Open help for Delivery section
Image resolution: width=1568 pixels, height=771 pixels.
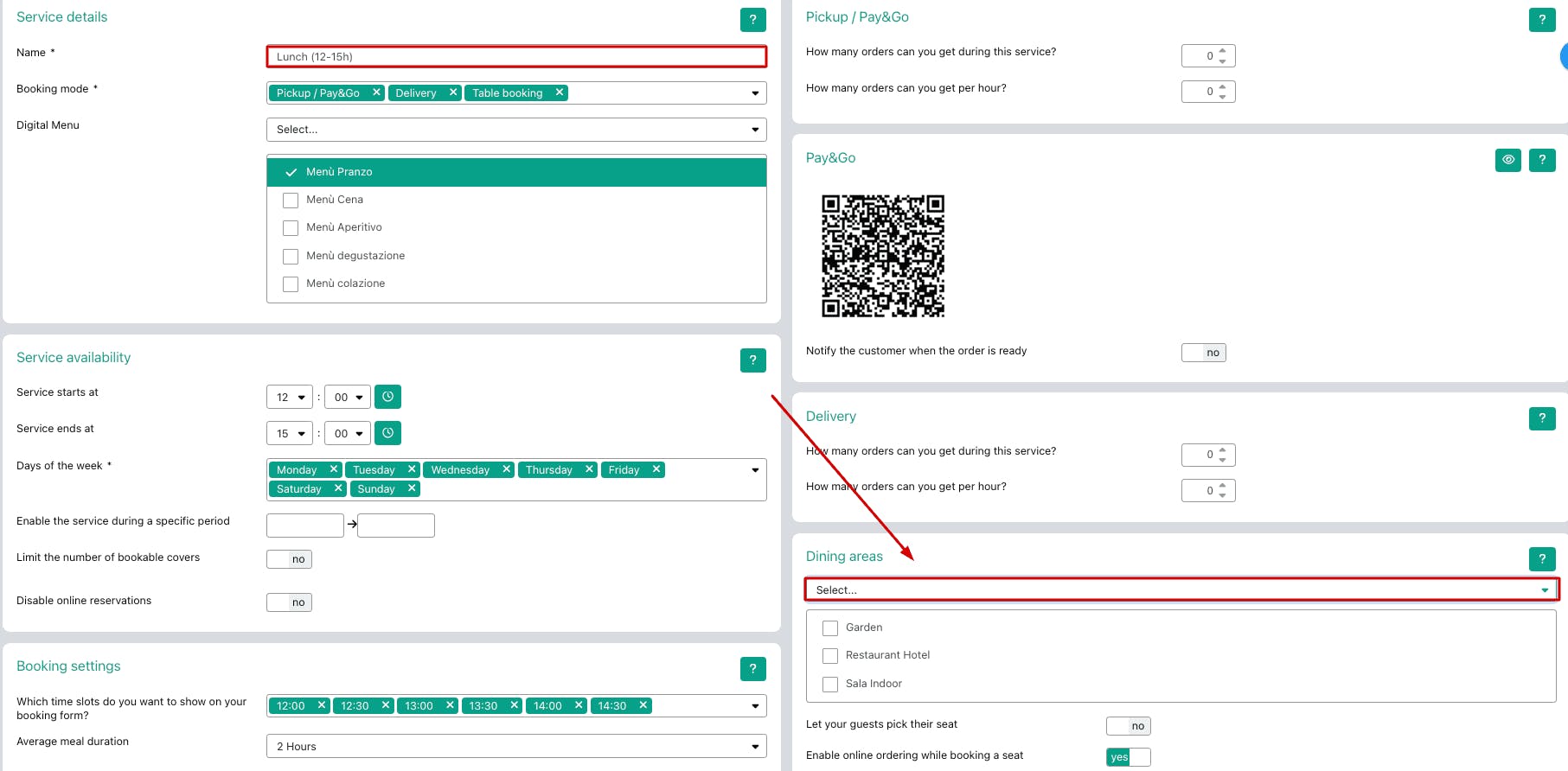tap(1542, 418)
